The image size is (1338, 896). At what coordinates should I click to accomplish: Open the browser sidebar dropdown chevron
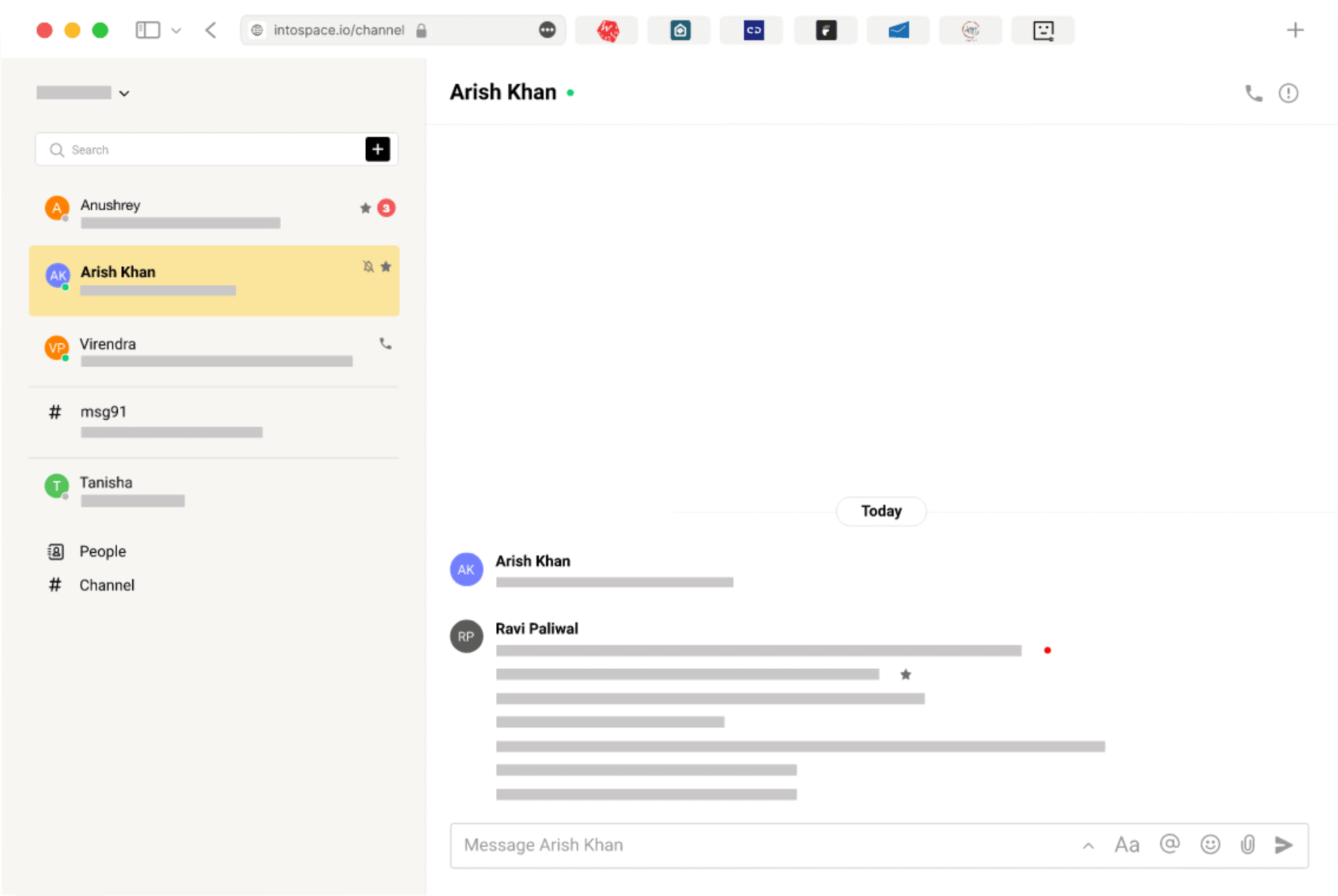point(176,30)
